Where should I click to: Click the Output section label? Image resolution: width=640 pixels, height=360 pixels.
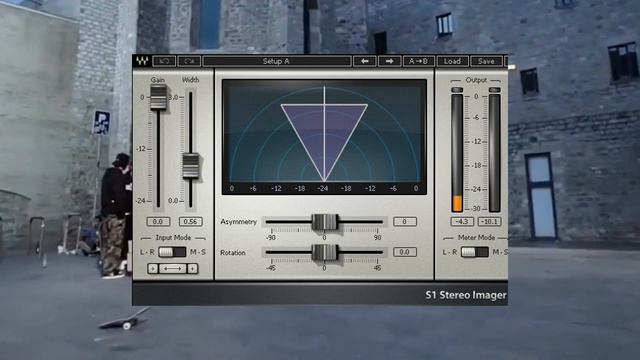tap(476, 80)
